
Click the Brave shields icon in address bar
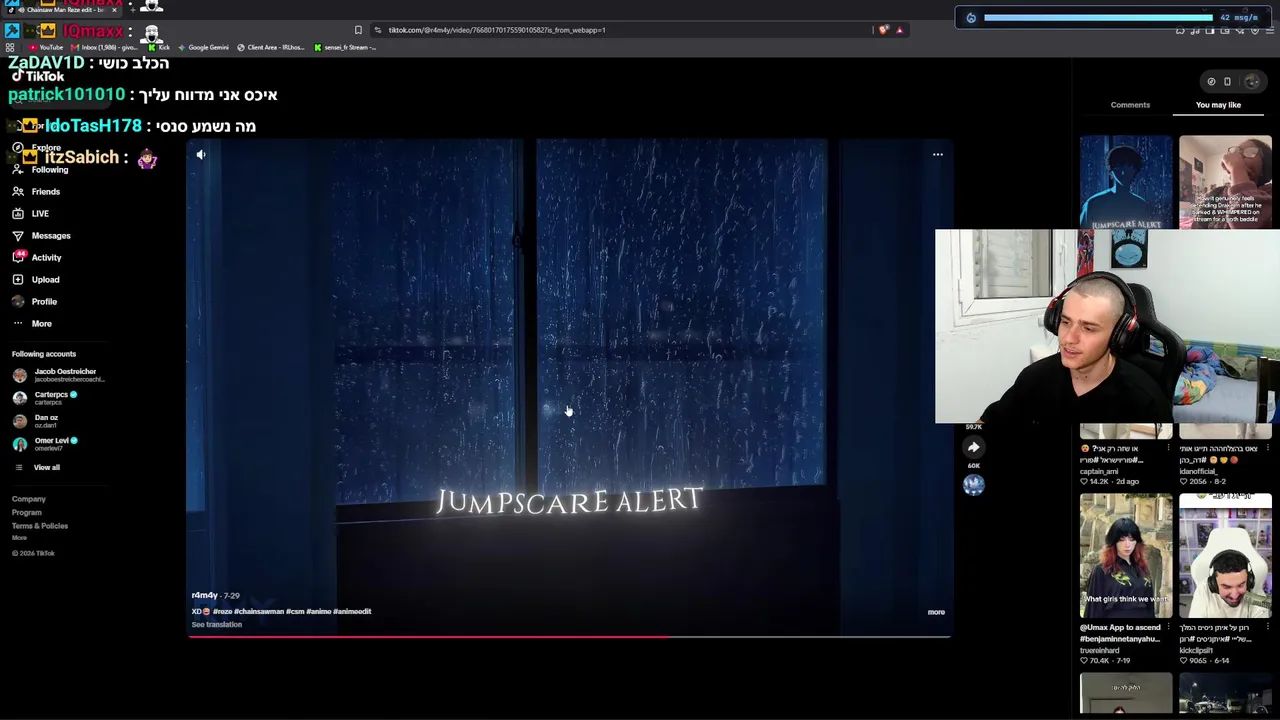[883, 30]
